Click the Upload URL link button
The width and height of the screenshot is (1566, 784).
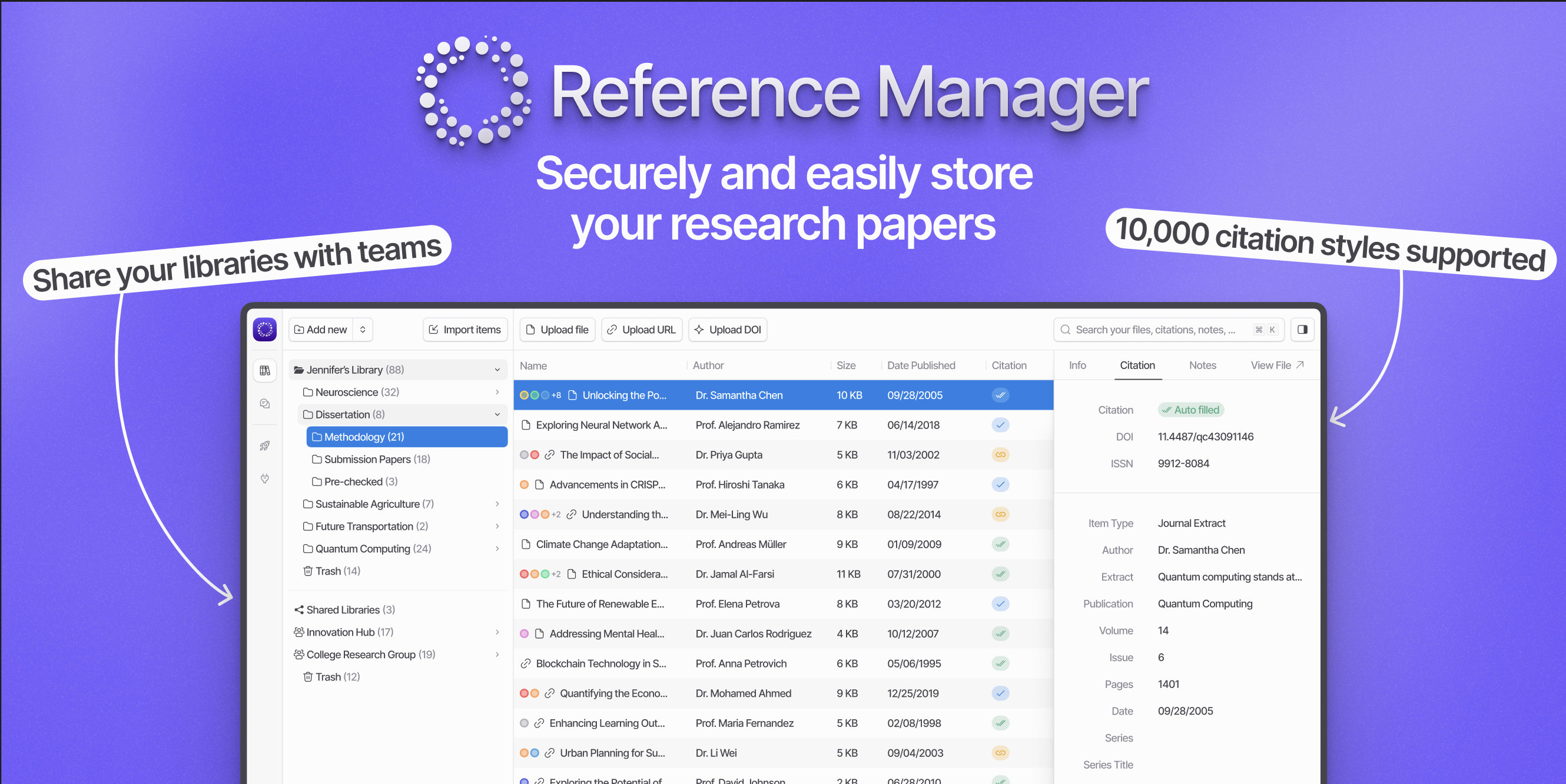tap(641, 330)
